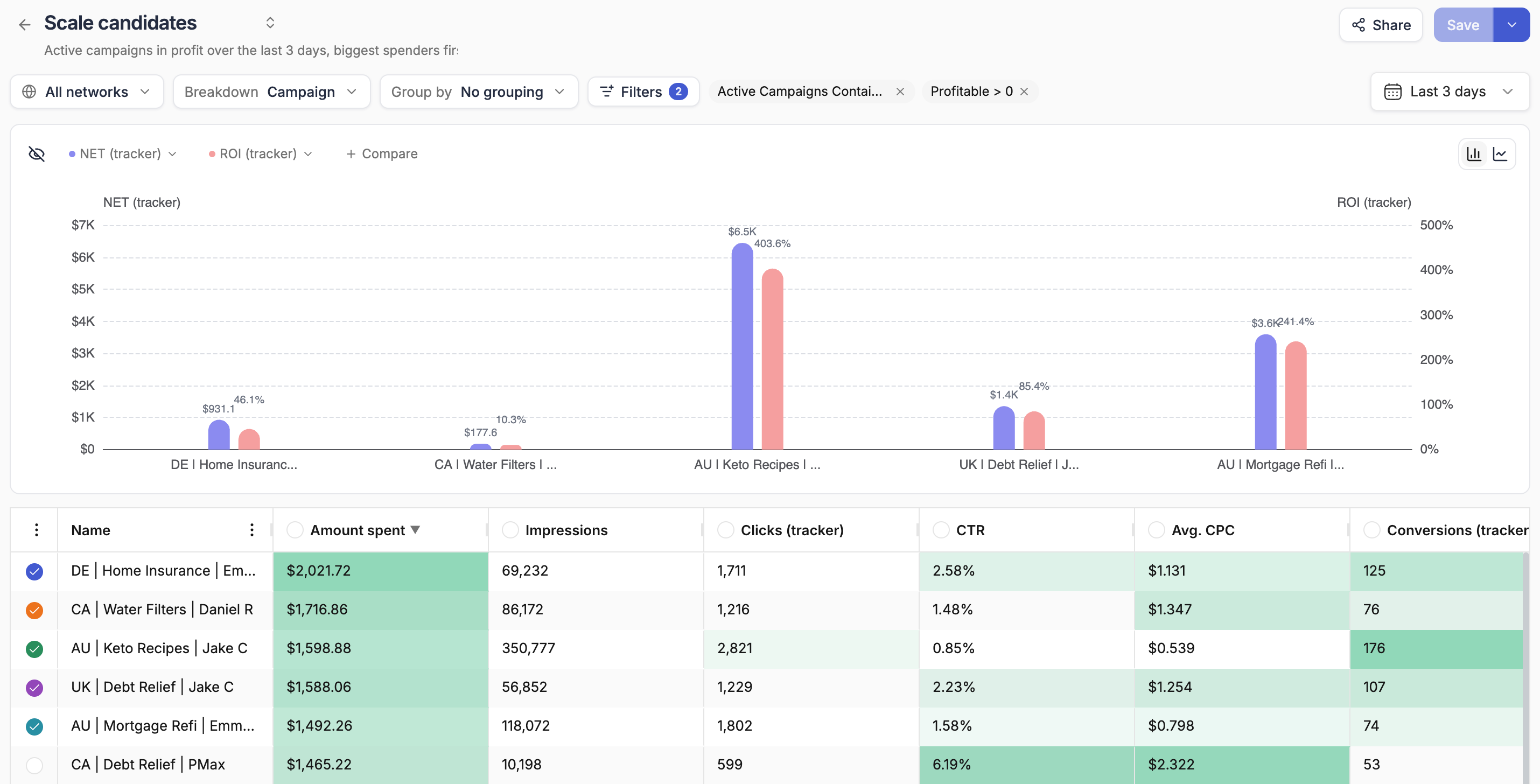The height and width of the screenshot is (784, 1540).
Task: Open the NET (tracker) metric dropdown
Action: [x=122, y=154]
